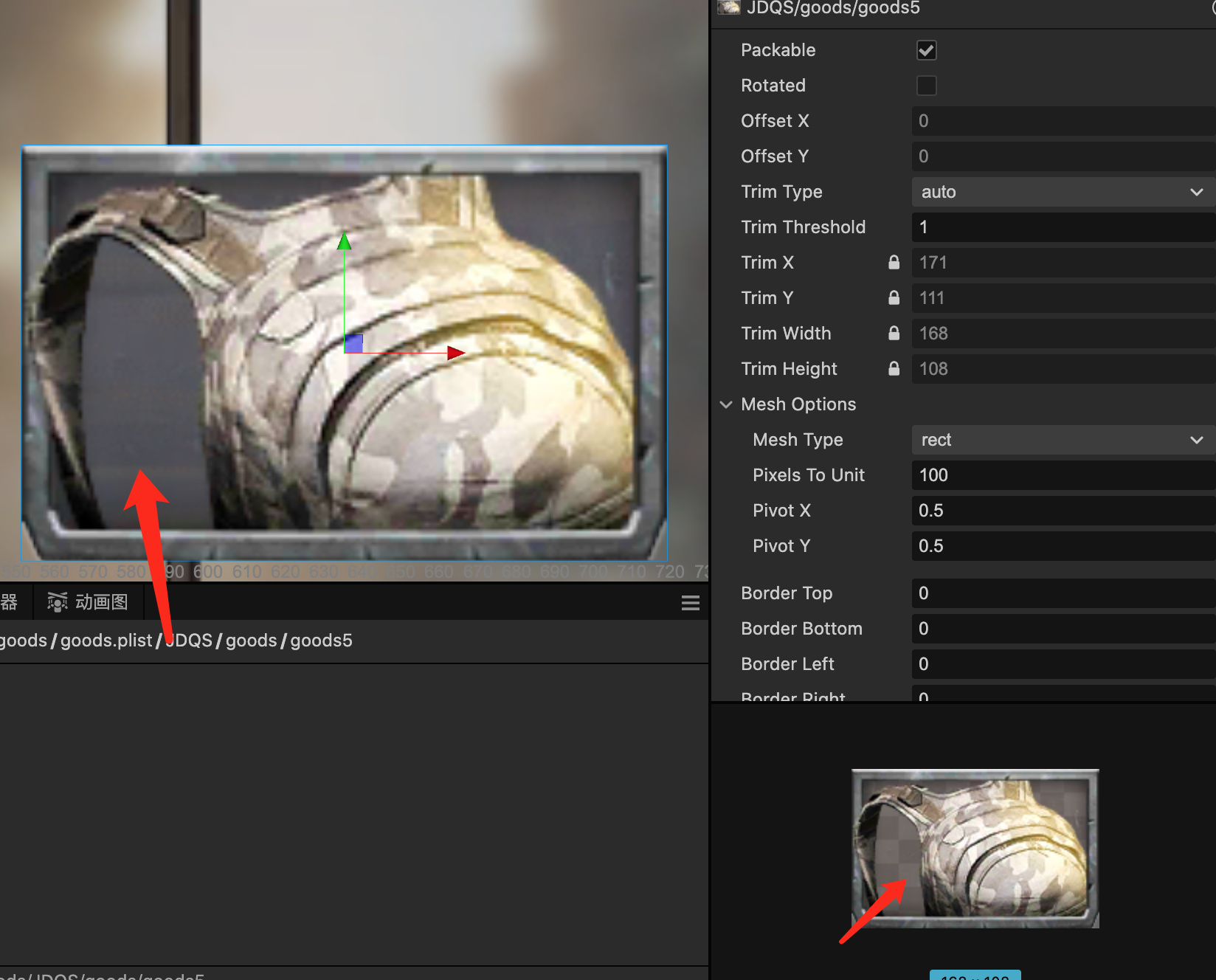Click the lock icon next to Trim Width

[894, 334]
